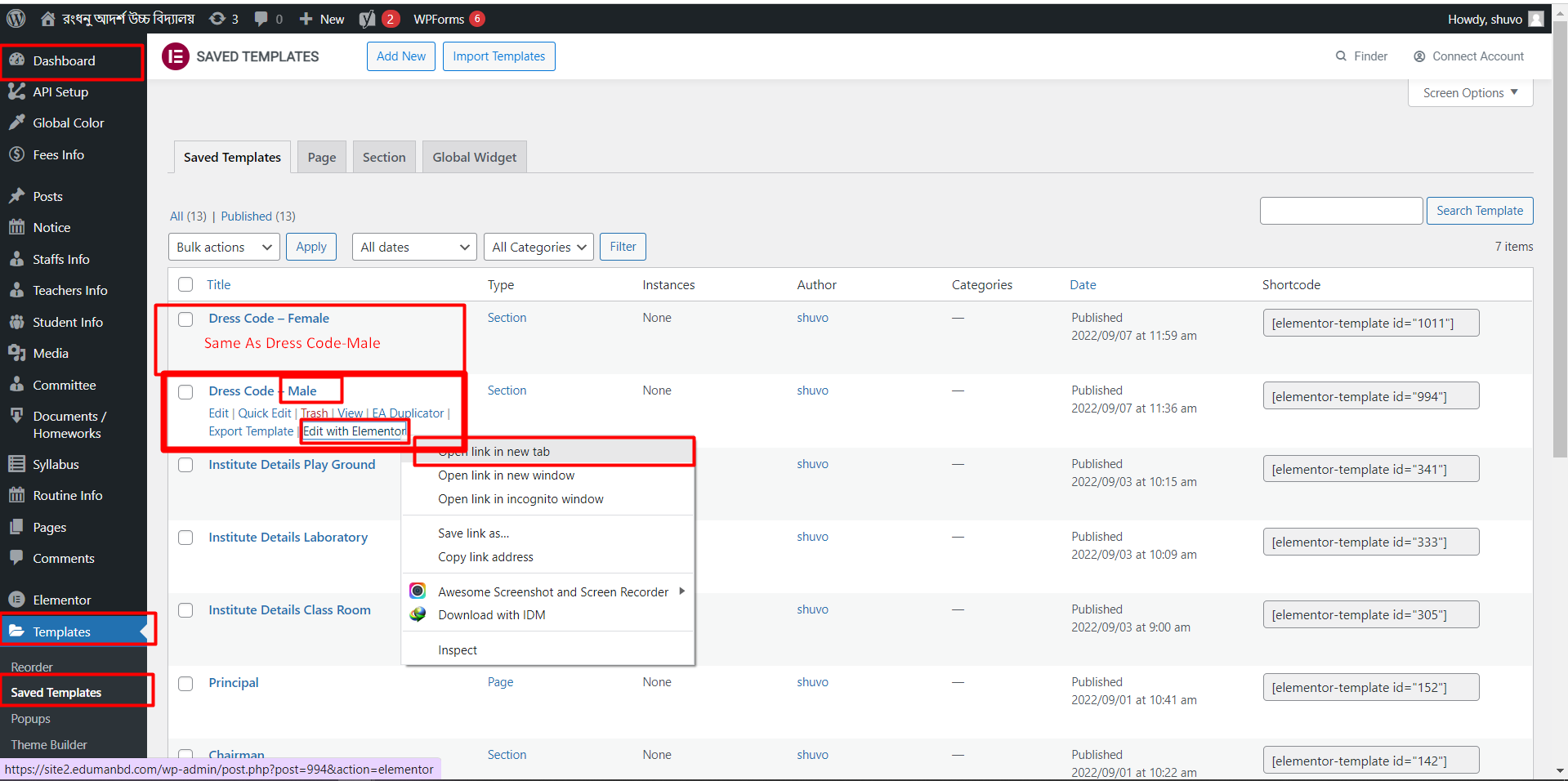Click the Connect Account user icon

coord(1419,56)
